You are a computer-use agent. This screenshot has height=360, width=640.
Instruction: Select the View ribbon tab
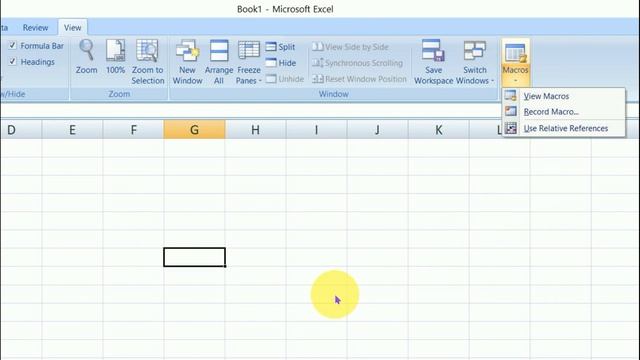click(x=72, y=28)
